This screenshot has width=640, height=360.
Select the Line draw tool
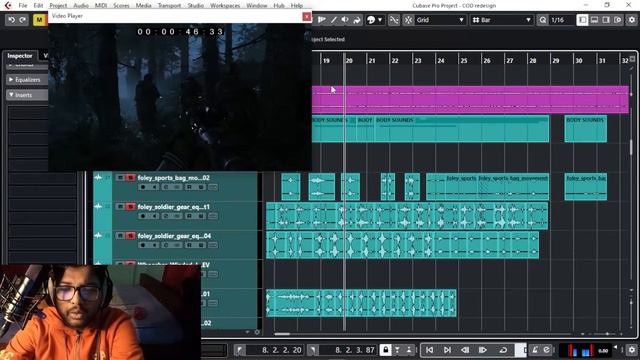pyautogui.click(x=334, y=20)
